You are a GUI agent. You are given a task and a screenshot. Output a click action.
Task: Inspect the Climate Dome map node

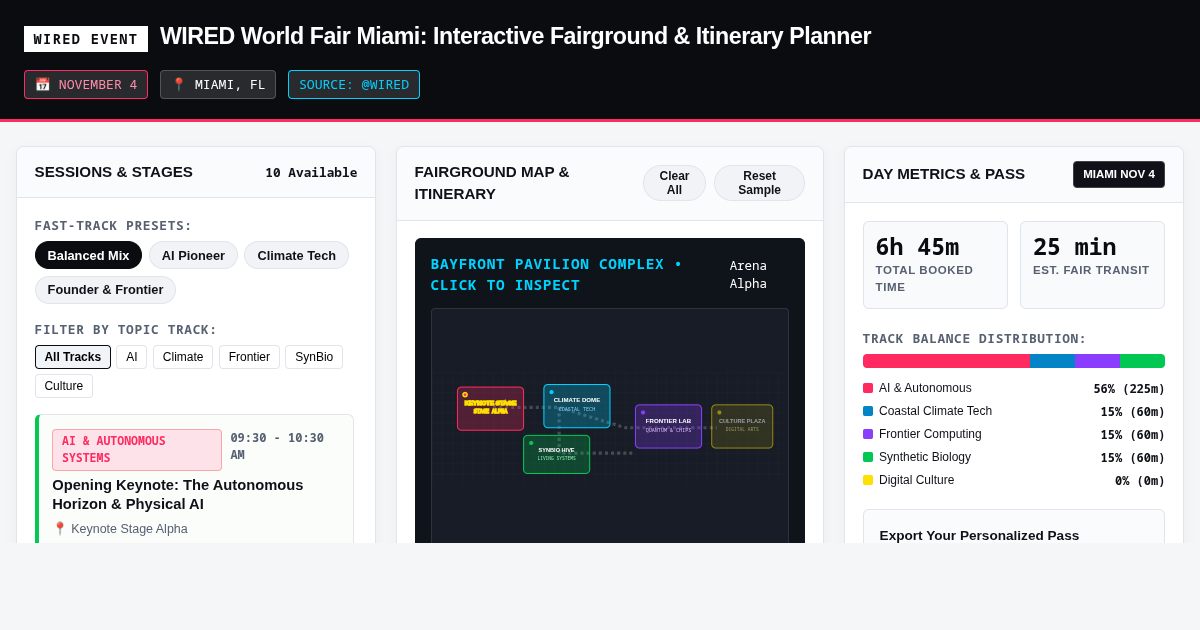[x=577, y=406]
